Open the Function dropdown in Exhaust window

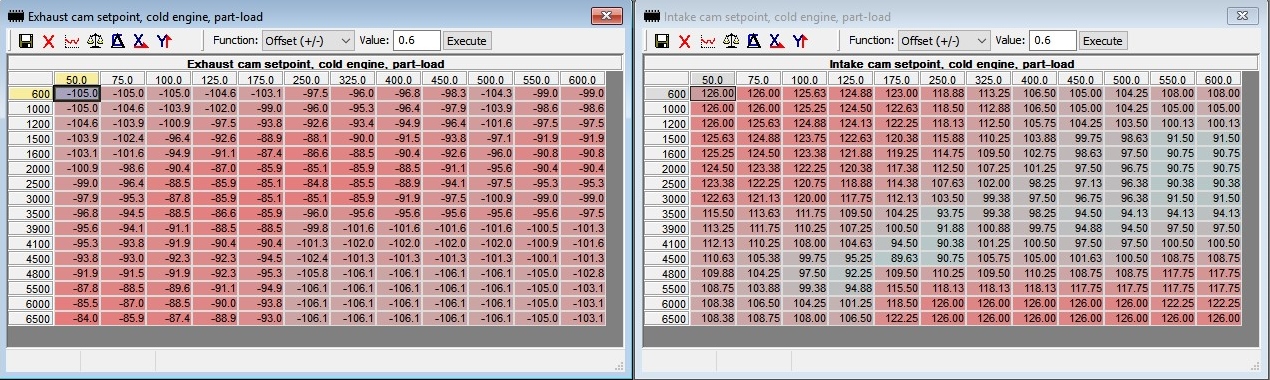[x=308, y=41]
